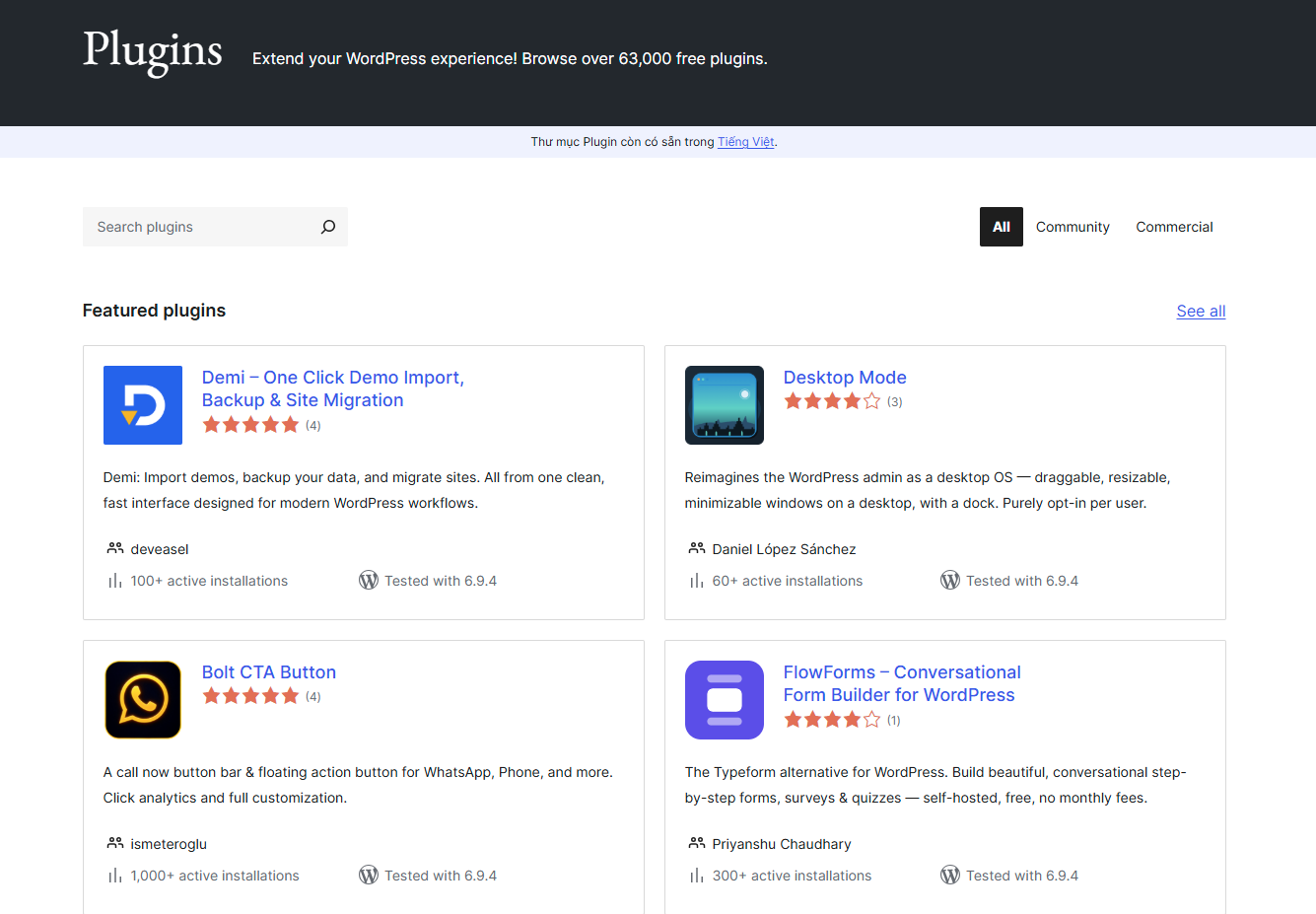
Task: Click the ismeteroglu author name
Action: (169, 844)
